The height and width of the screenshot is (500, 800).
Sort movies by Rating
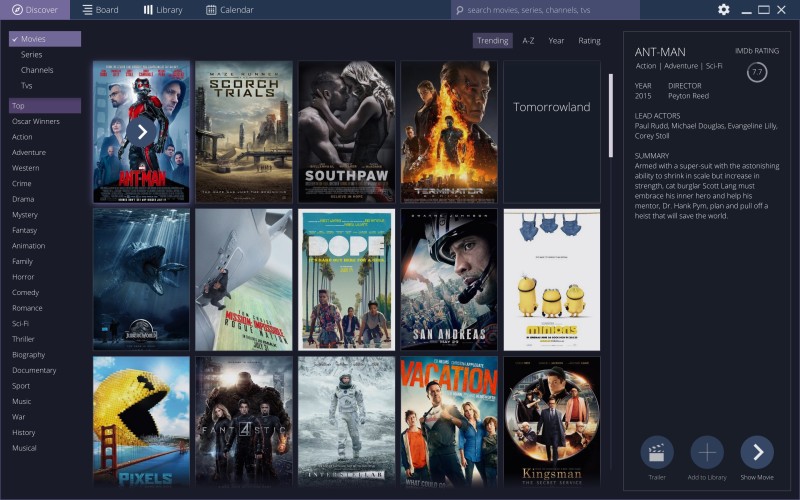tap(589, 41)
